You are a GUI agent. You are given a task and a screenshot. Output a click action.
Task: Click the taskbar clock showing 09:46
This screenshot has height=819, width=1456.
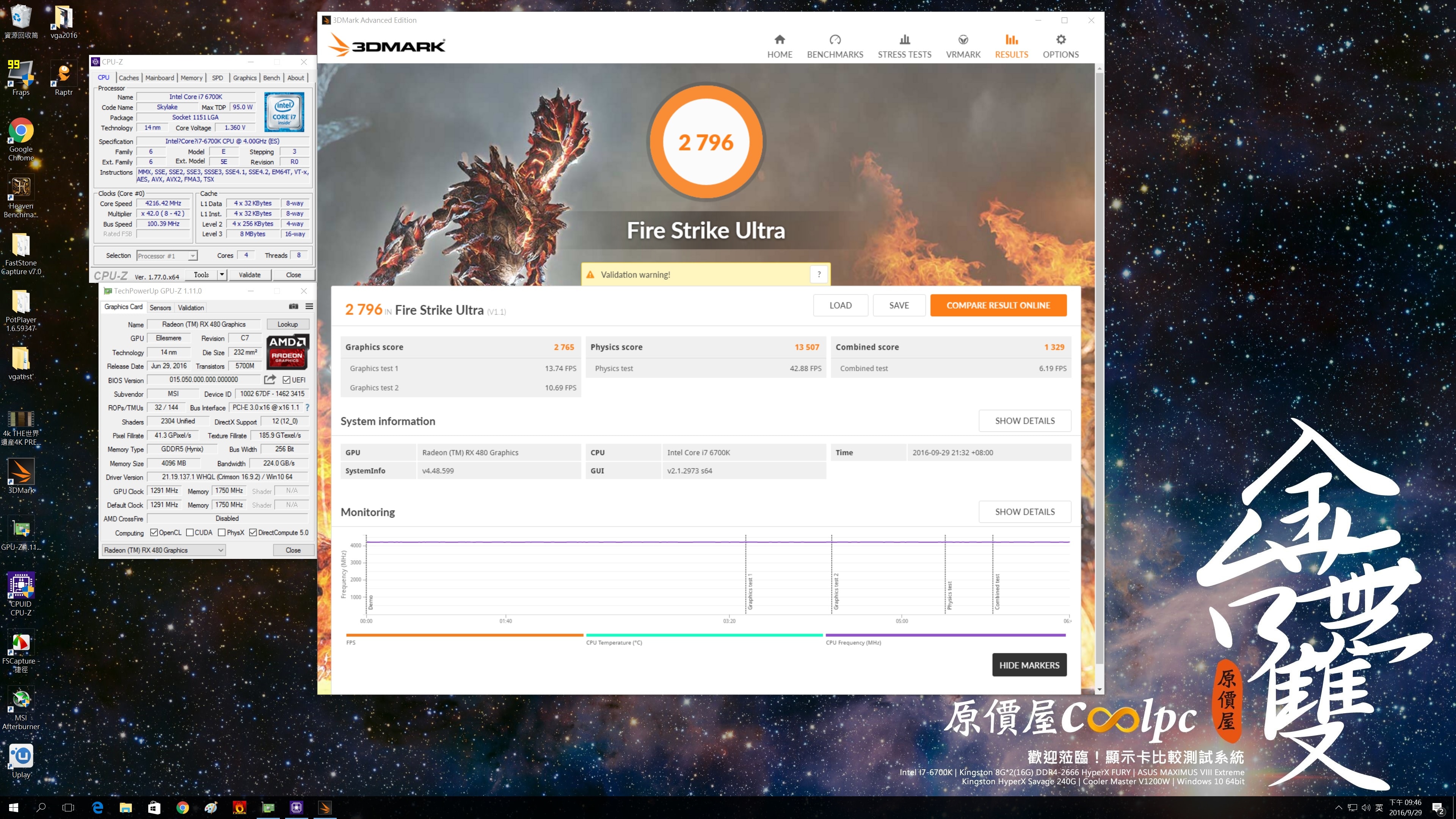coord(1405,807)
